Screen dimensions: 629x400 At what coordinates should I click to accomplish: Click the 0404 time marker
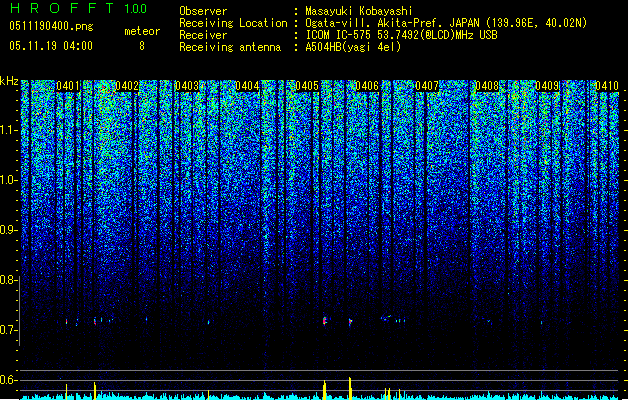tap(247, 86)
